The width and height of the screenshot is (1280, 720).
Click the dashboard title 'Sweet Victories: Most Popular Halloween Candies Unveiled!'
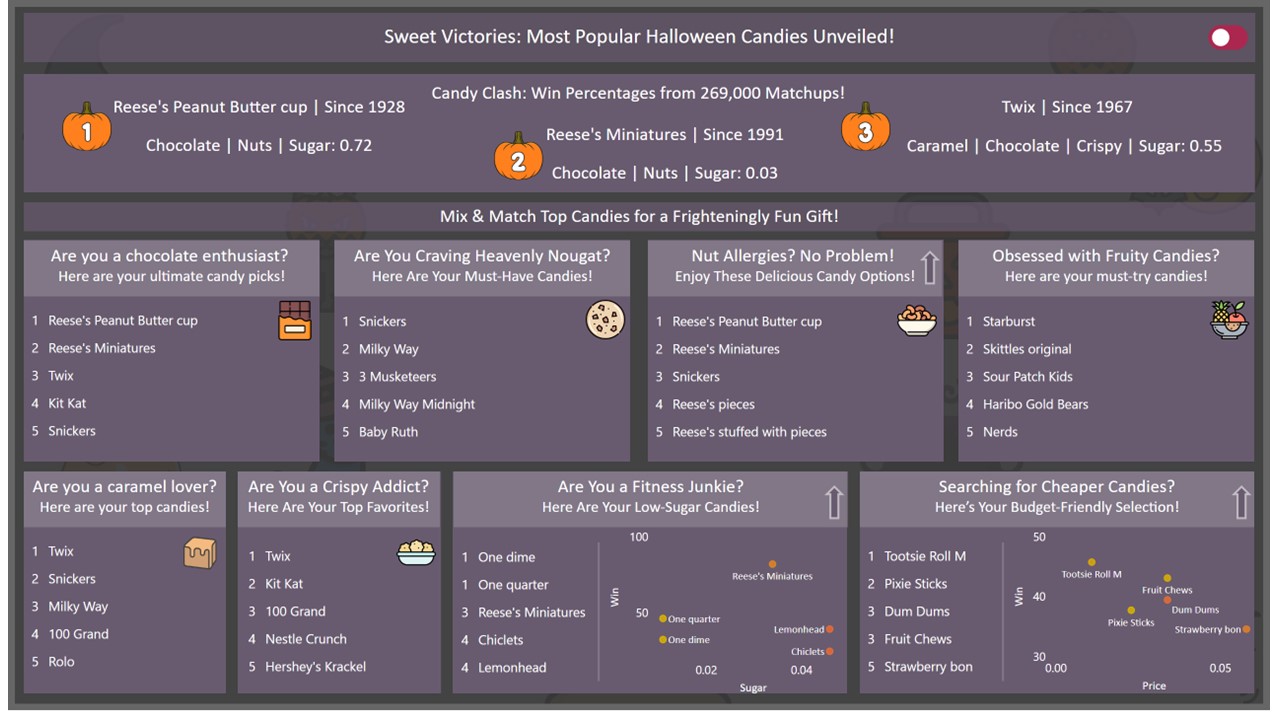click(x=639, y=37)
